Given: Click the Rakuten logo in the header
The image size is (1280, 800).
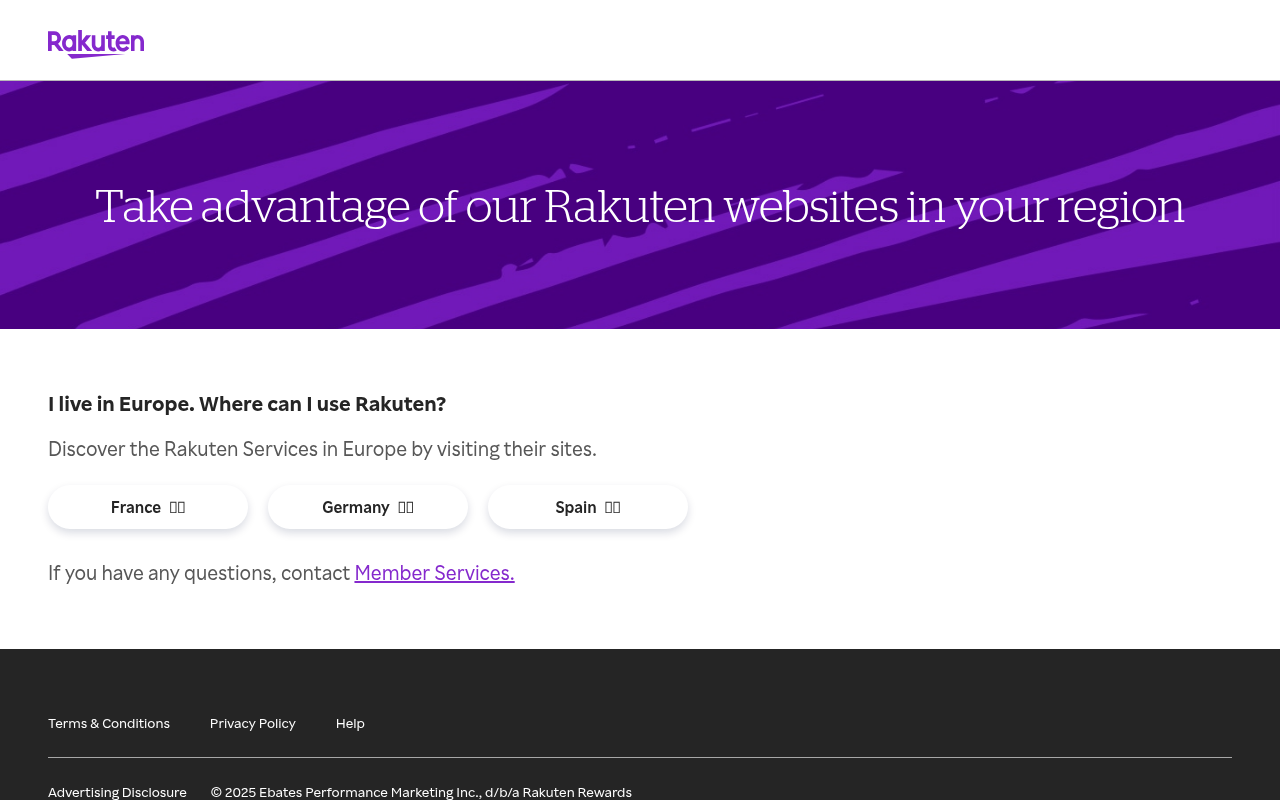Looking at the screenshot, I should [x=96, y=44].
